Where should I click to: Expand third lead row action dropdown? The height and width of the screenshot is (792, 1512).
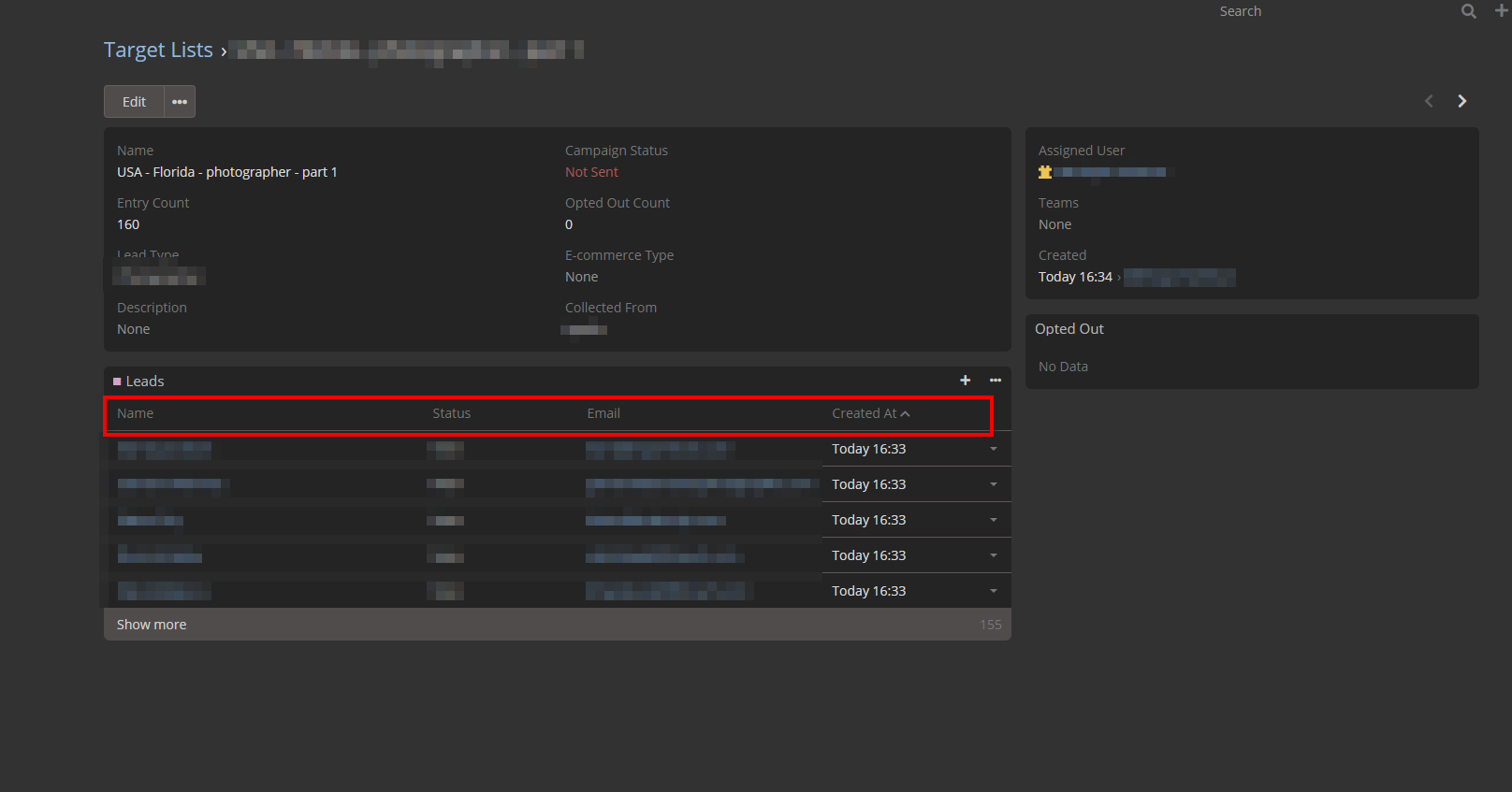993,520
